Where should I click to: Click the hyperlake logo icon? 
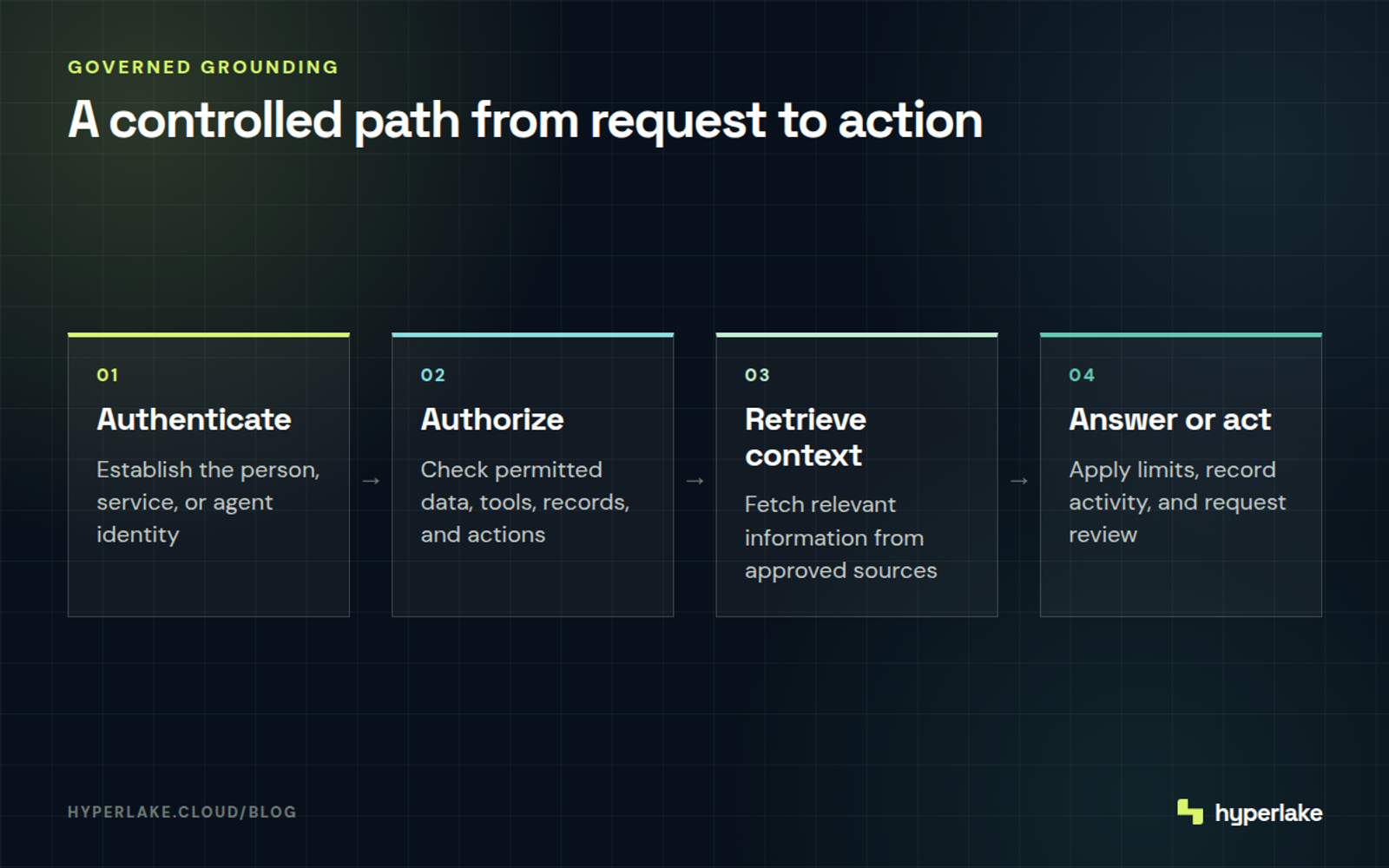pyautogui.click(x=1190, y=812)
